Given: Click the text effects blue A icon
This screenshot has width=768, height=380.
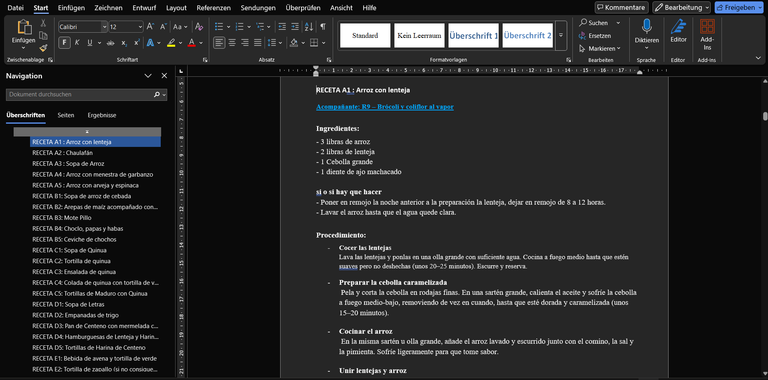Looking at the screenshot, I should pos(150,43).
